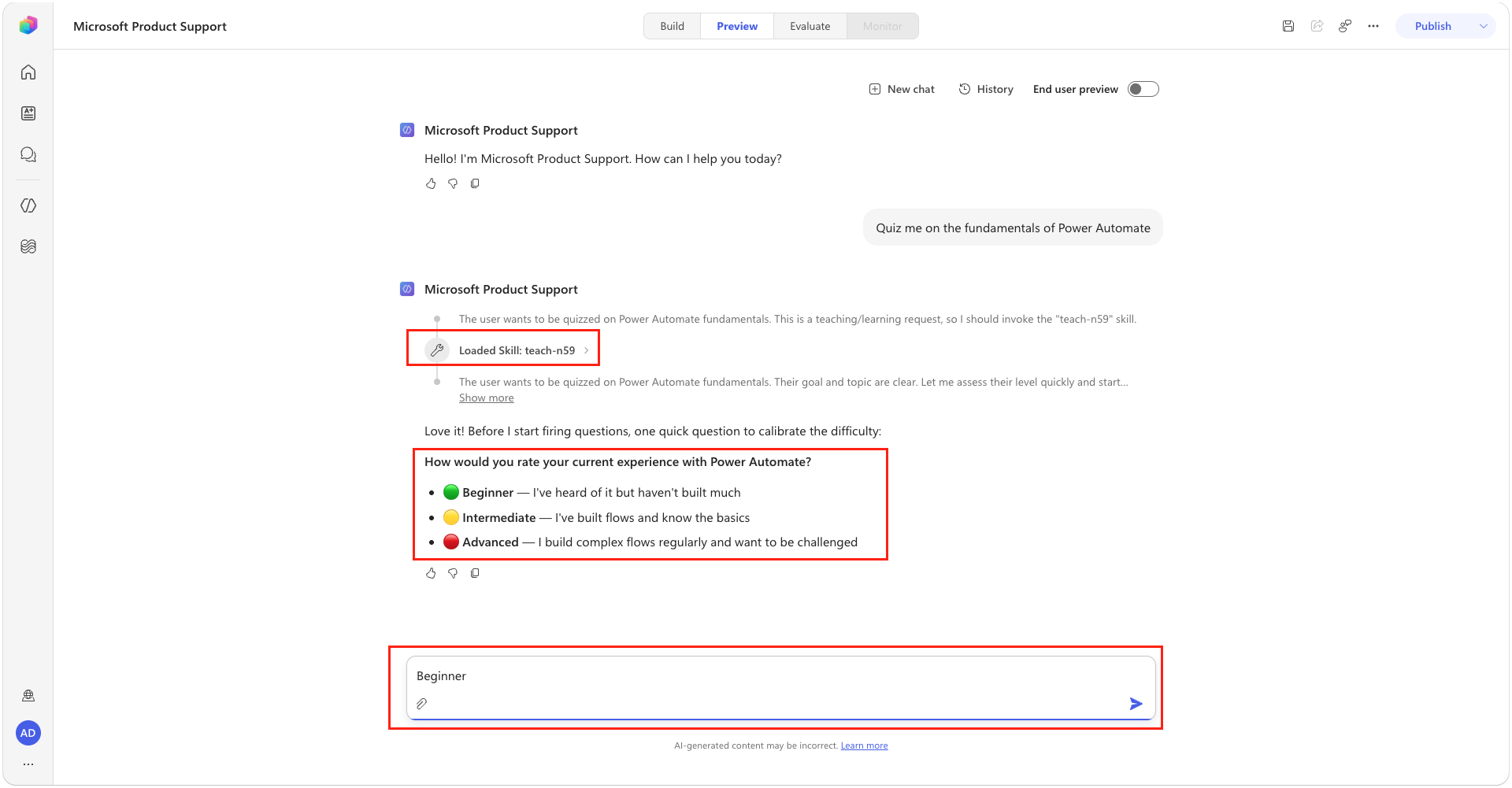This screenshot has width=1512, height=788.
Task: Click the colorful Copilot Studio logo
Action: coord(28,26)
